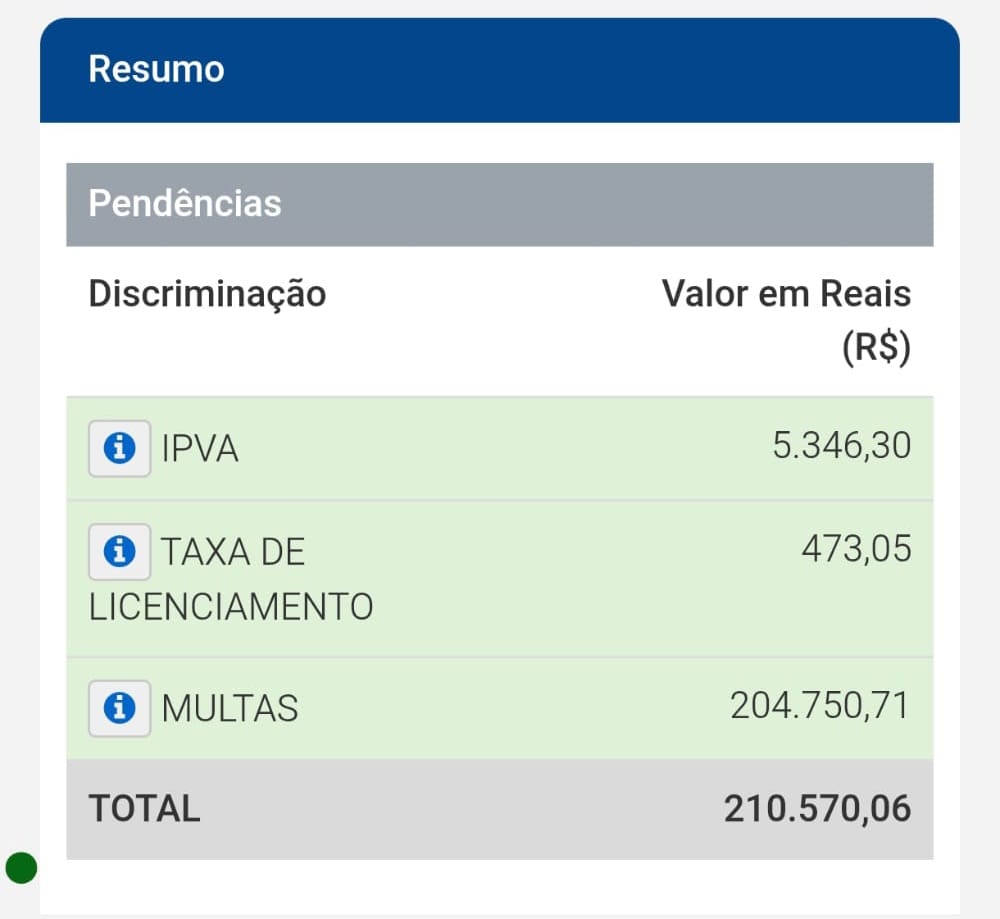Viewport: 1000px width, 919px height.
Task: Click the (R$) currency label
Action: click(875, 348)
